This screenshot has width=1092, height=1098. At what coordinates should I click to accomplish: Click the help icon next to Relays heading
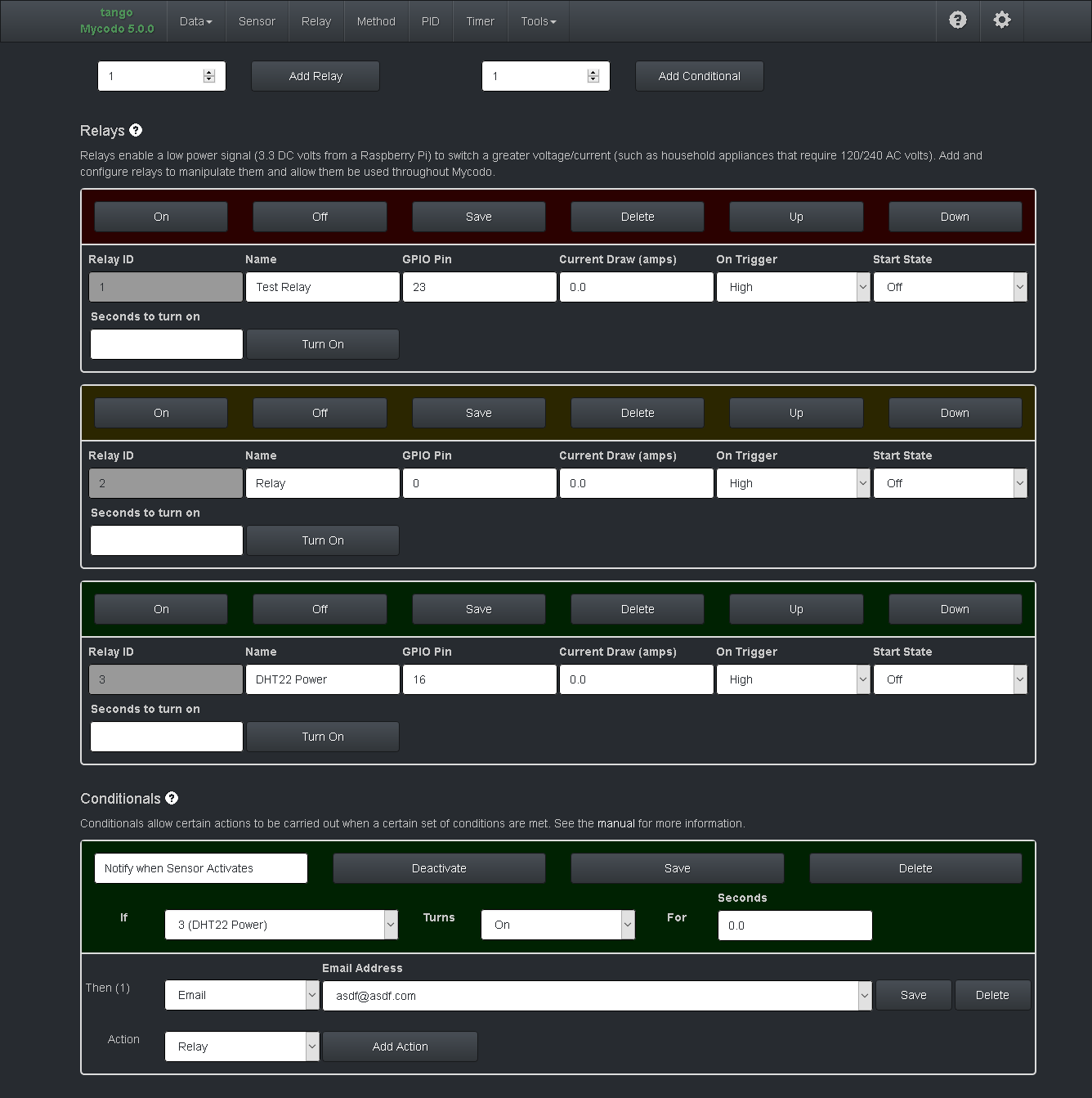click(x=136, y=130)
